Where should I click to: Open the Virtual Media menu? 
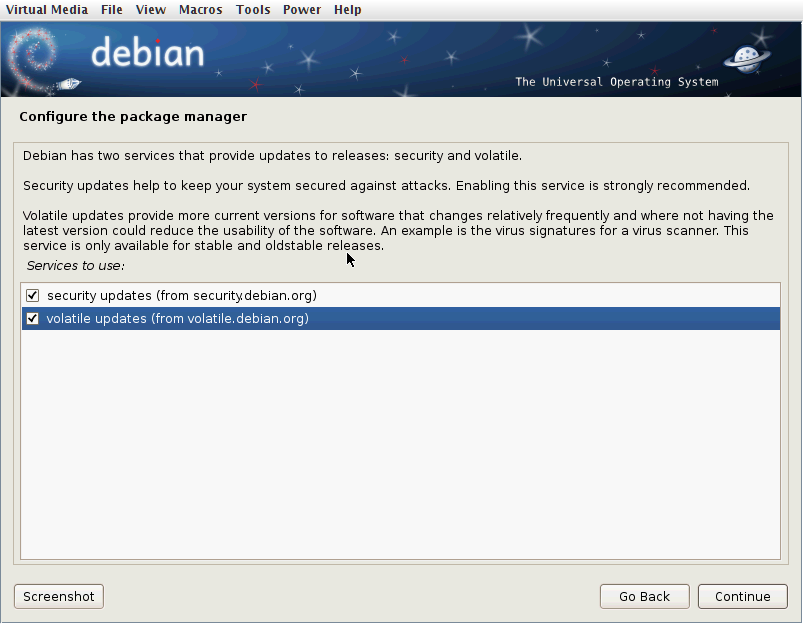(47, 10)
